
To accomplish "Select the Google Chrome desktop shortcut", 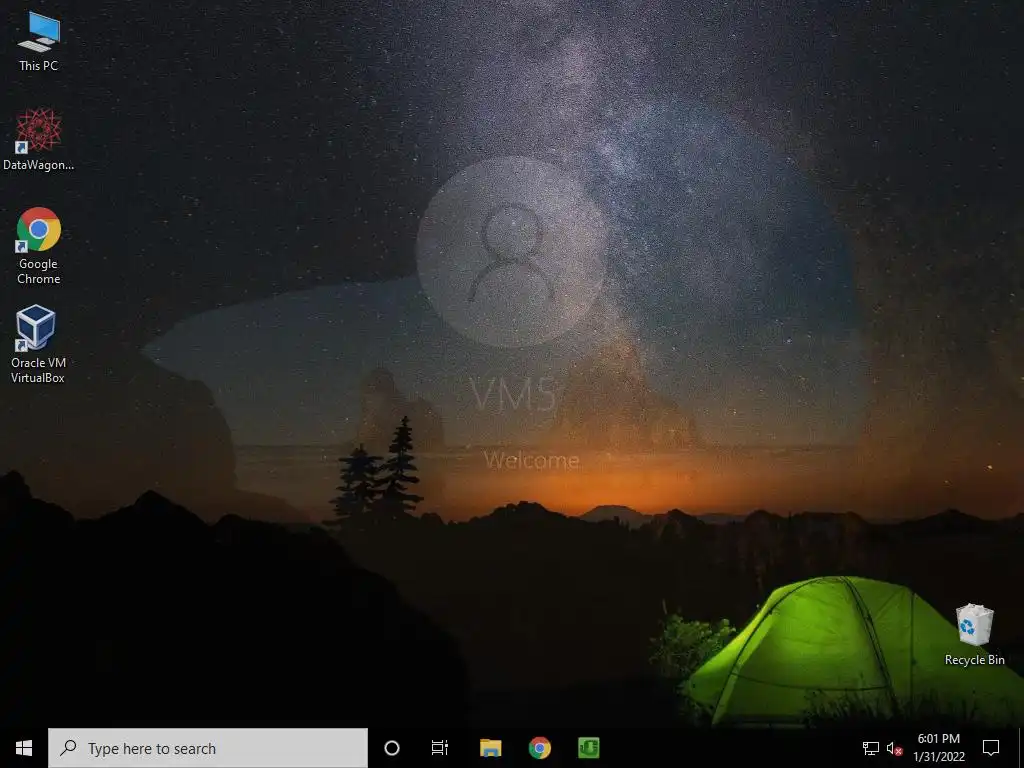I will click(39, 246).
